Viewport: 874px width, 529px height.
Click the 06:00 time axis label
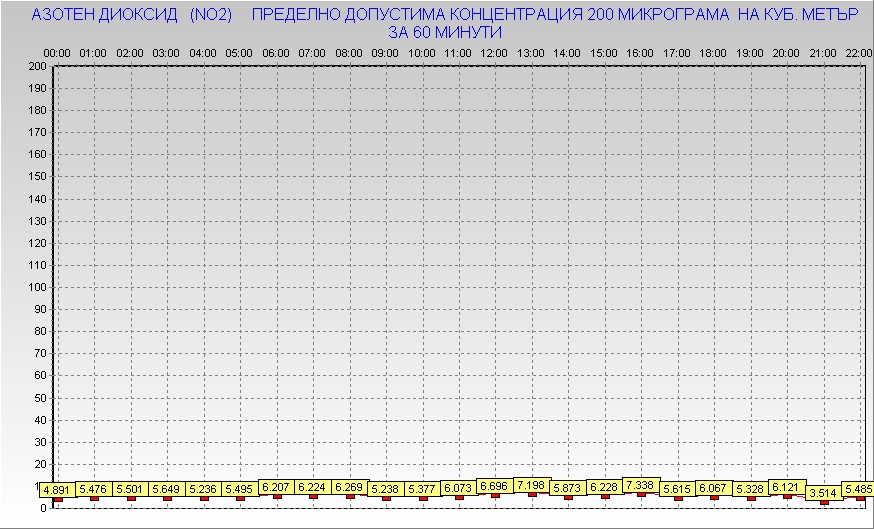pos(276,54)
